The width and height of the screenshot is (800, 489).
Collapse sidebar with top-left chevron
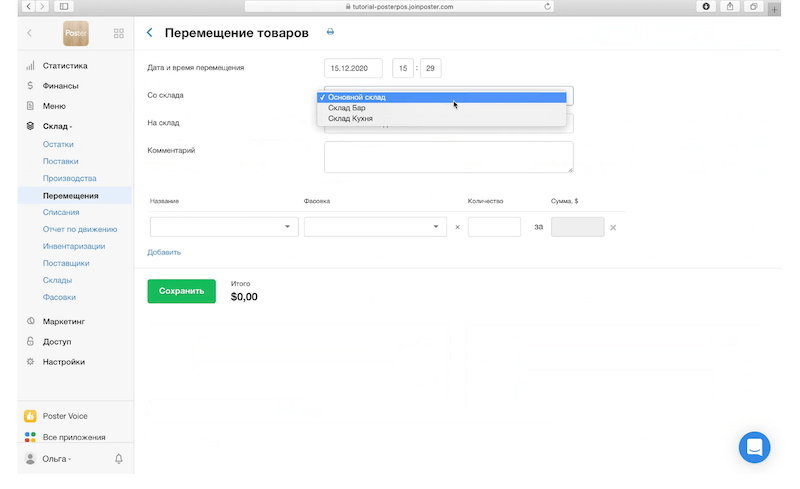click(x=29, y=33)
